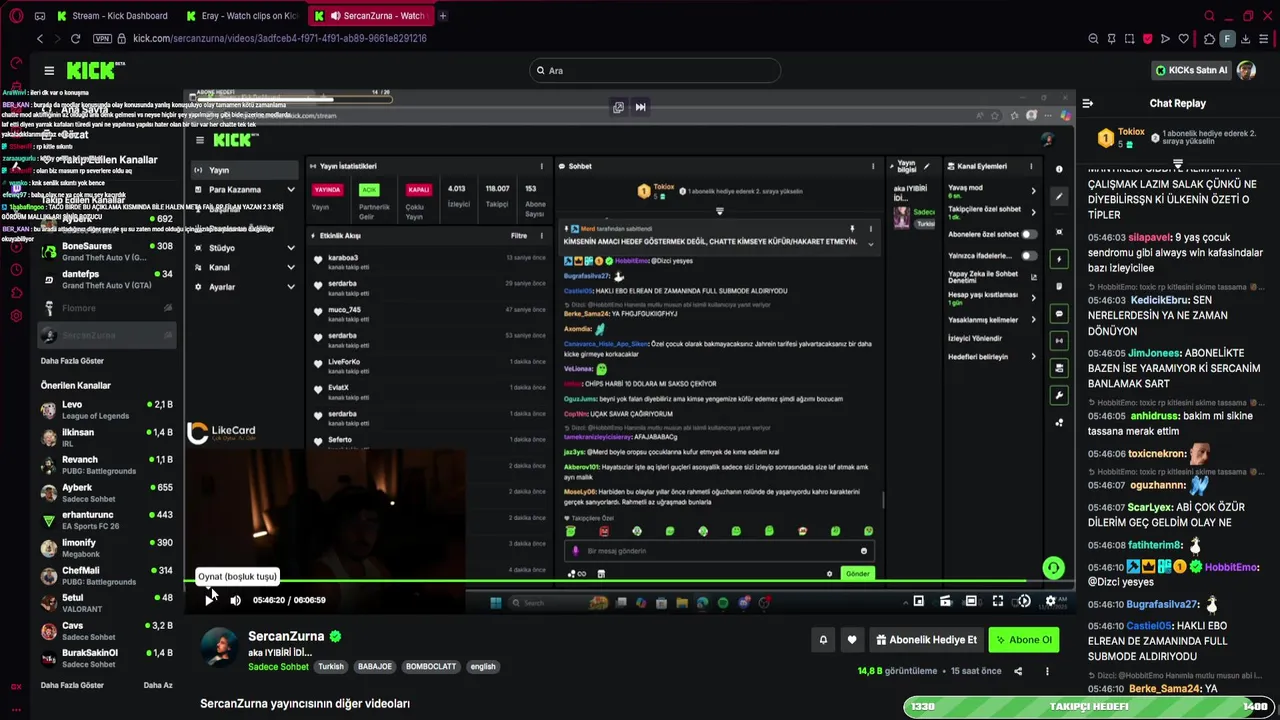This screenshot has width=1280, height=720.
Task: Share the video via share icon
Action: coord(1018,671)
